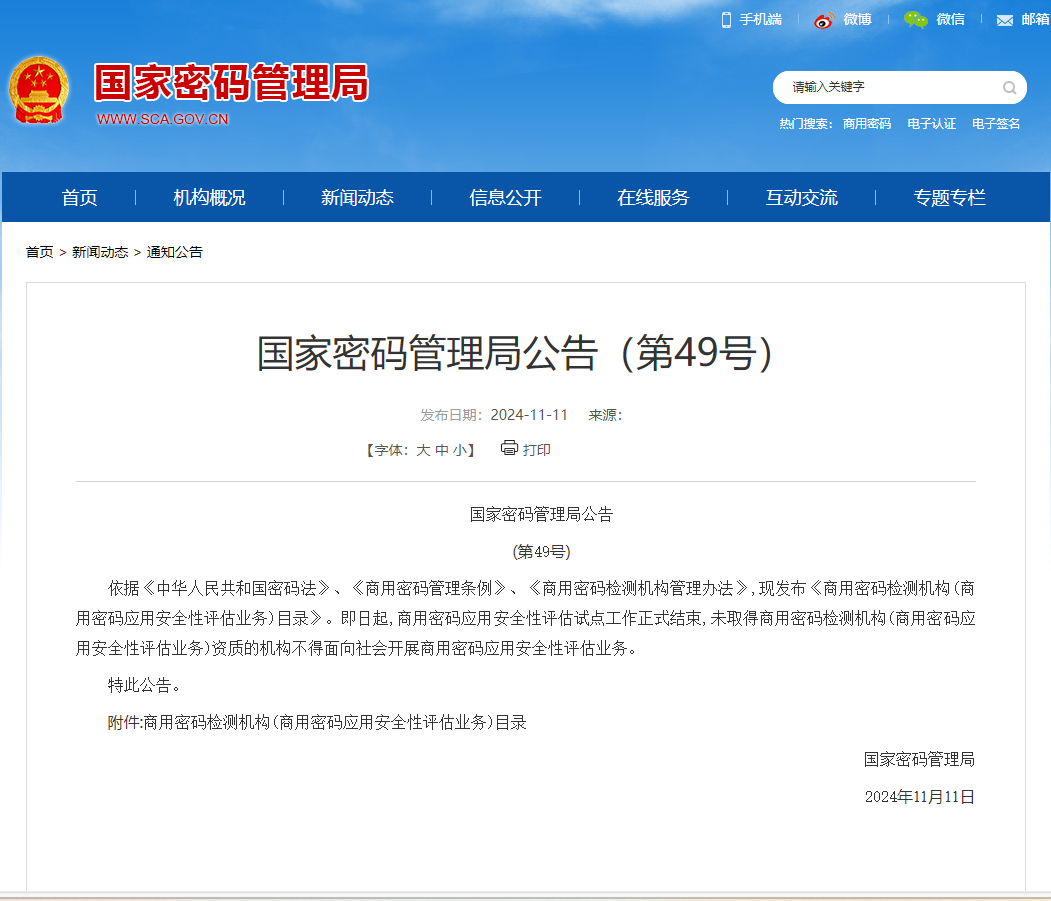Set font size to 小

tap(458, 451)
